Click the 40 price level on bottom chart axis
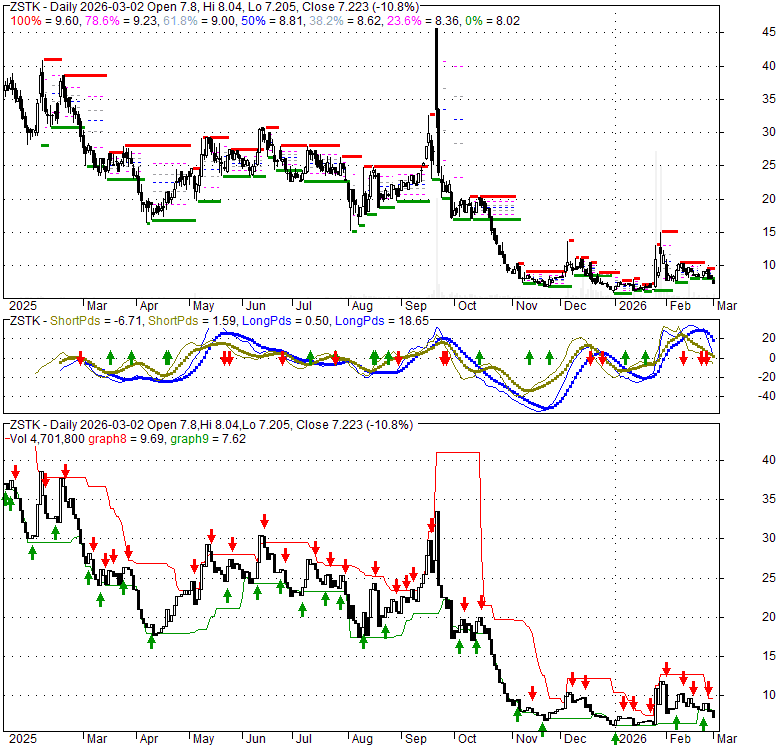 click(x=769, y=460)
